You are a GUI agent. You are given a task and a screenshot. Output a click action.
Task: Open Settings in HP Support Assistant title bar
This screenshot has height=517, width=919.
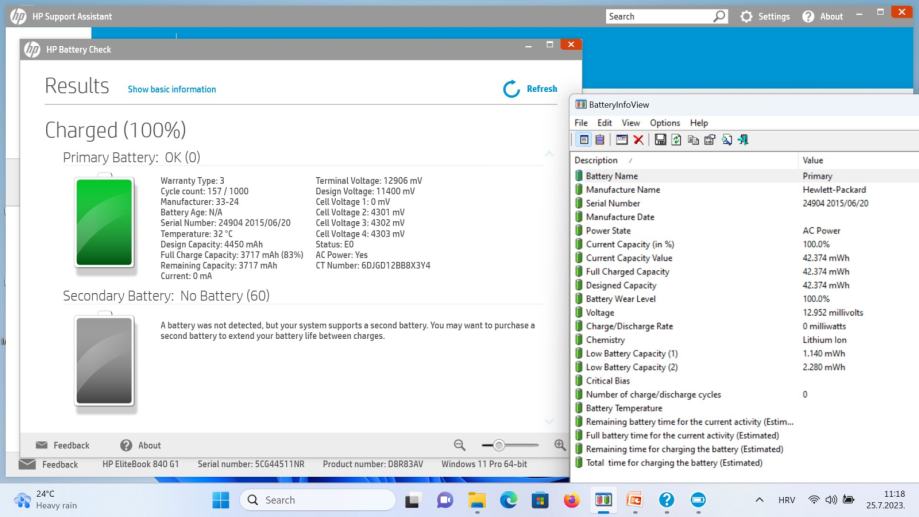pos(764,16)
